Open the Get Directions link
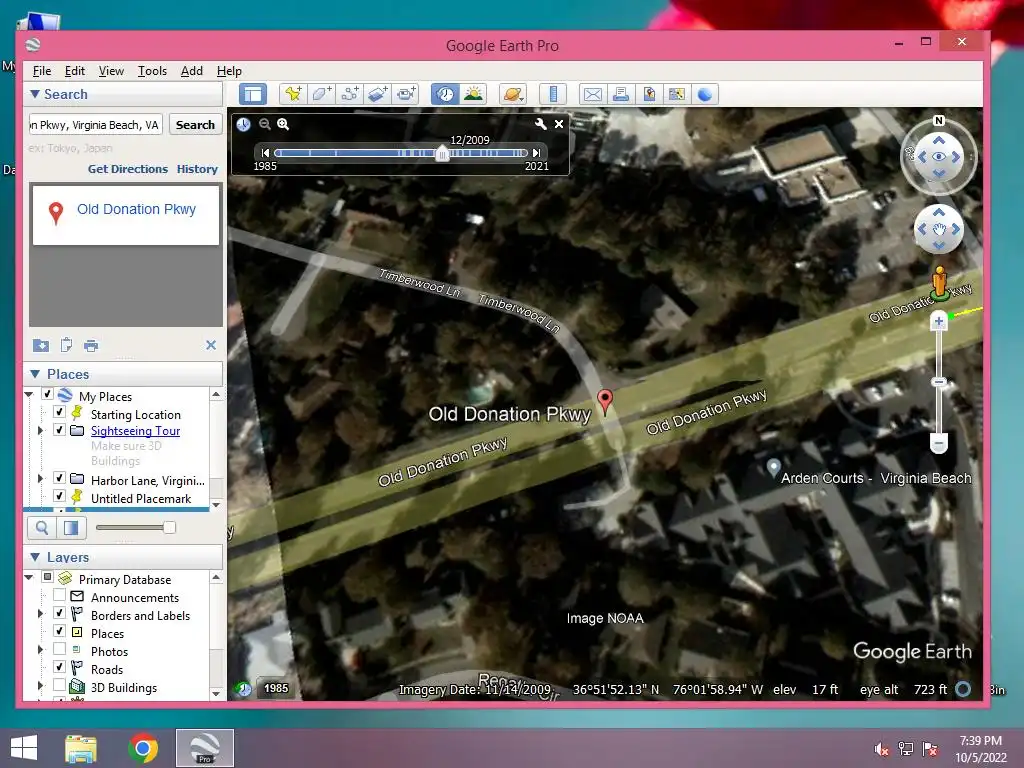This screenshot has height=768, width=1024. [128, 169]
